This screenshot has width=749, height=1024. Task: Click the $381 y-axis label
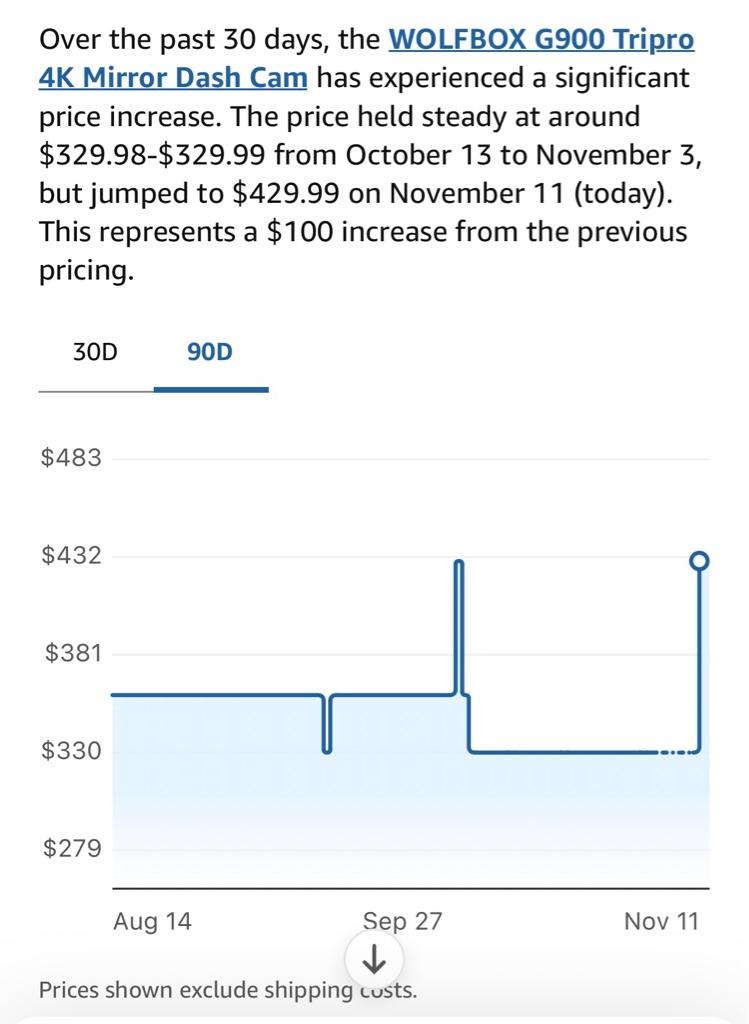click(x=72, y=653)
